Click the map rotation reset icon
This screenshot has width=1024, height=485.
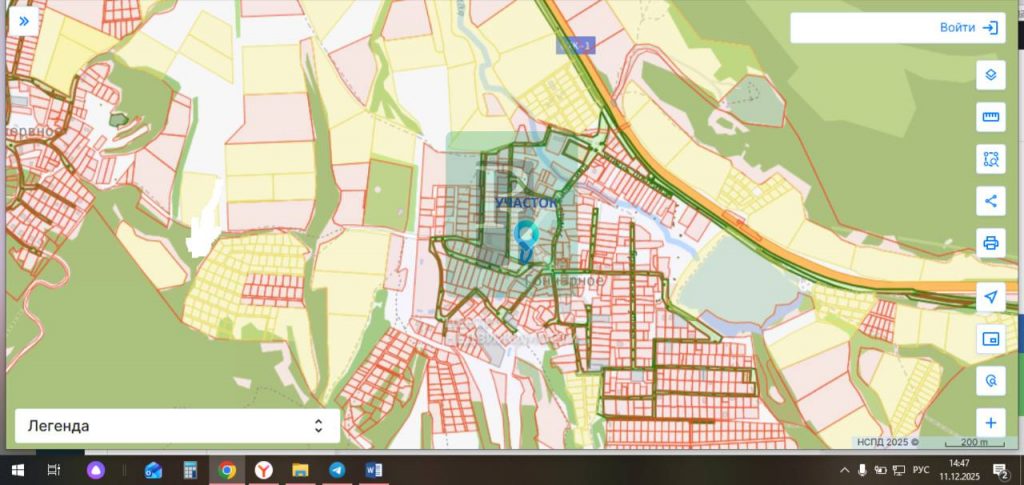(990, 381)
